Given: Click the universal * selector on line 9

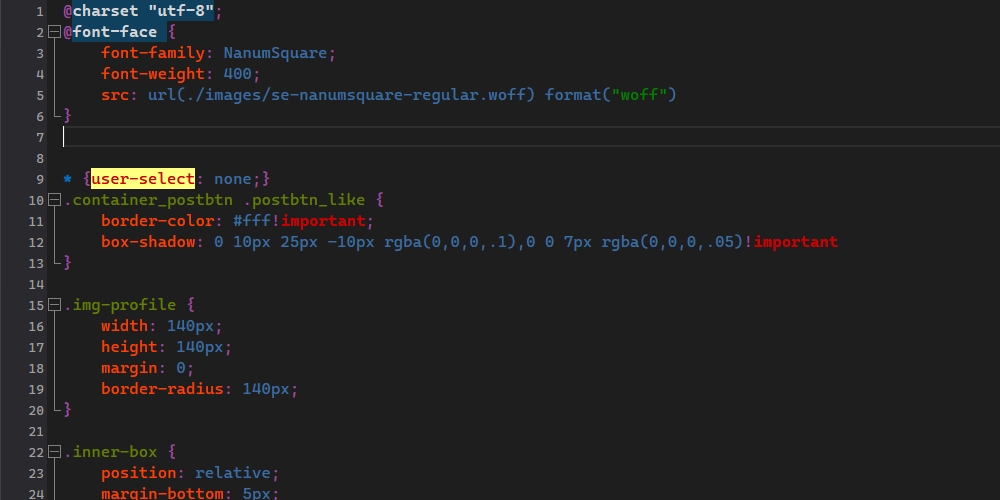Looking at the screenshot, I should click(68, 180).
